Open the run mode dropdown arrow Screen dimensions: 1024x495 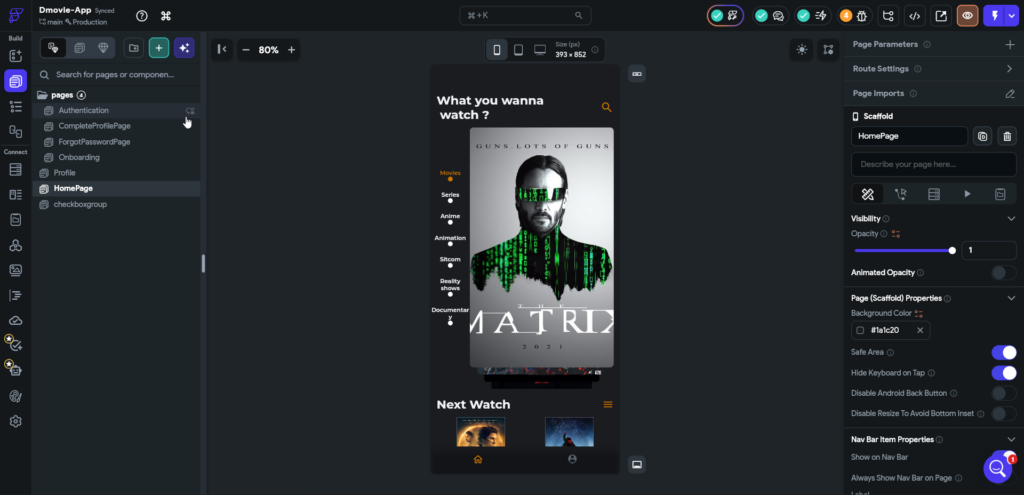tap(1012, 16)
